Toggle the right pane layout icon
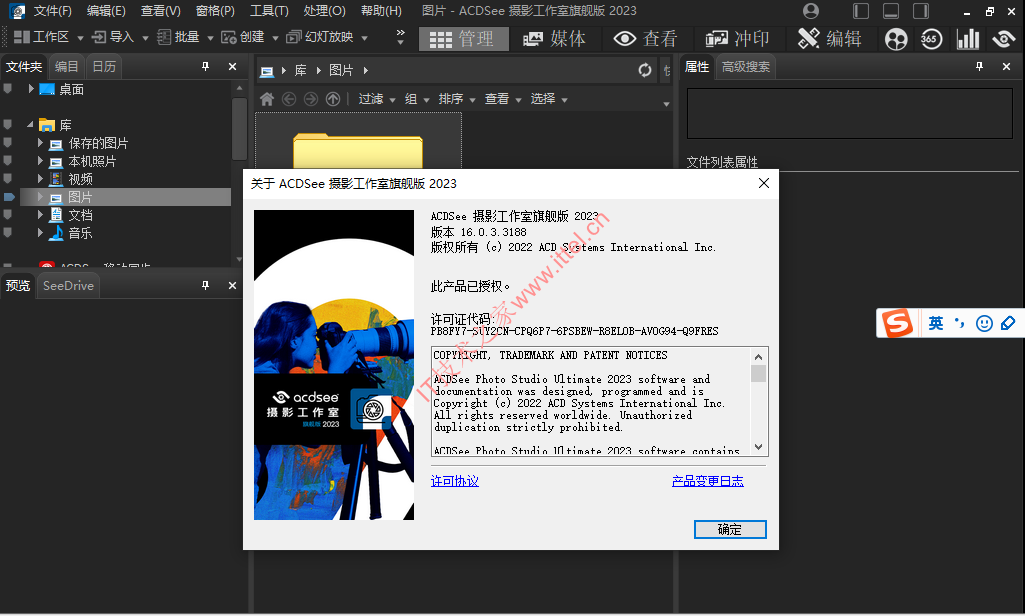1025x616 pixels. (921, 11)
